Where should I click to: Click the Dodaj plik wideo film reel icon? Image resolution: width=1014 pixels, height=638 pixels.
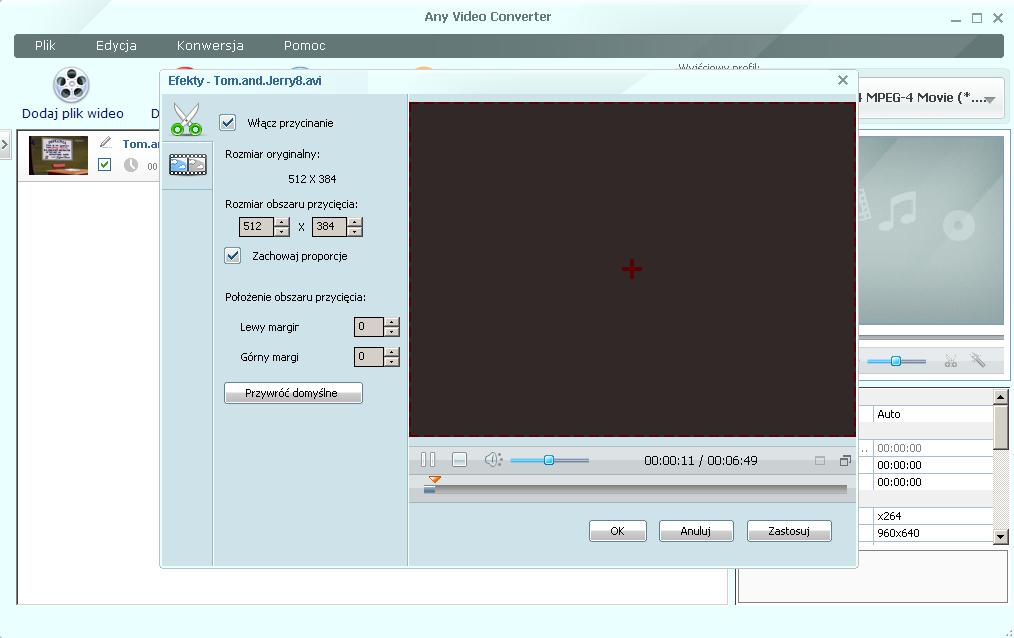pos(72,86)
